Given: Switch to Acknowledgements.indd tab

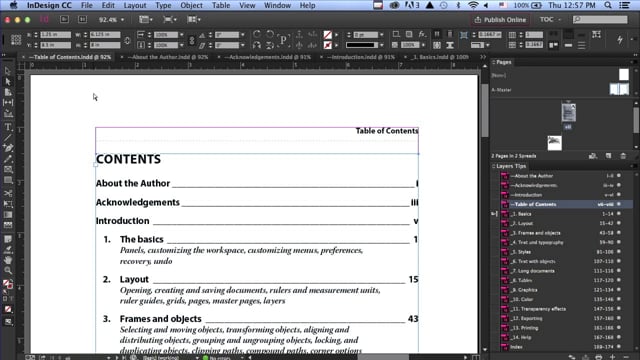Looking at the screenshot, I should click(x=267, y=57).
